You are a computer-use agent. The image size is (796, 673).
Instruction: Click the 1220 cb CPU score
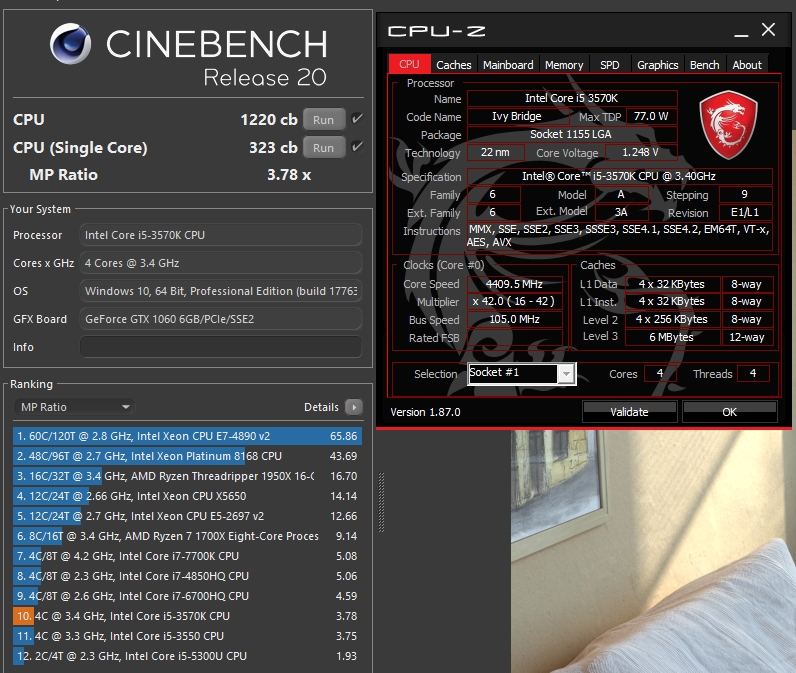point(269,120)
